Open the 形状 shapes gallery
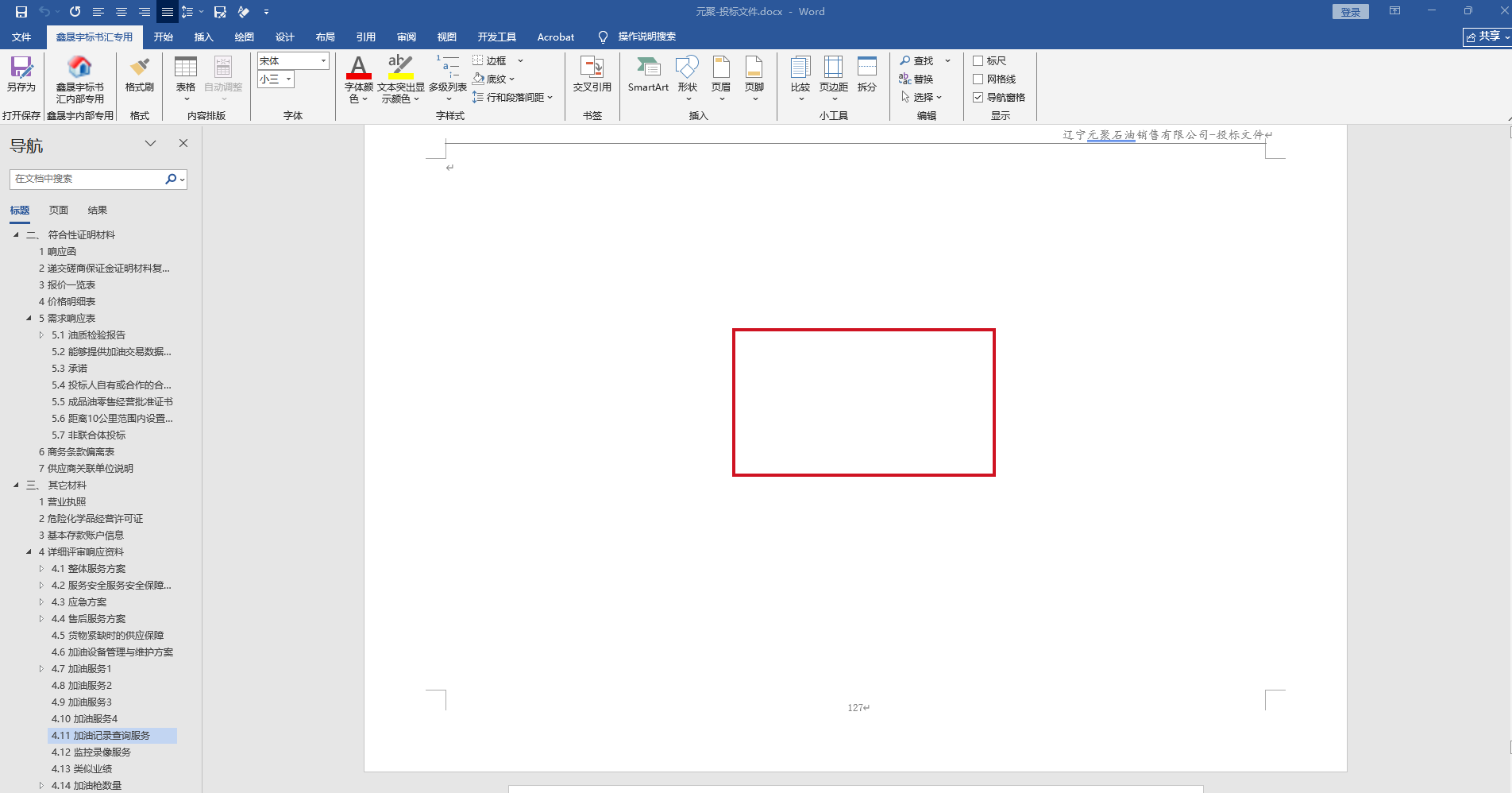The image size is (1512, 793). (x=688, y=78)
